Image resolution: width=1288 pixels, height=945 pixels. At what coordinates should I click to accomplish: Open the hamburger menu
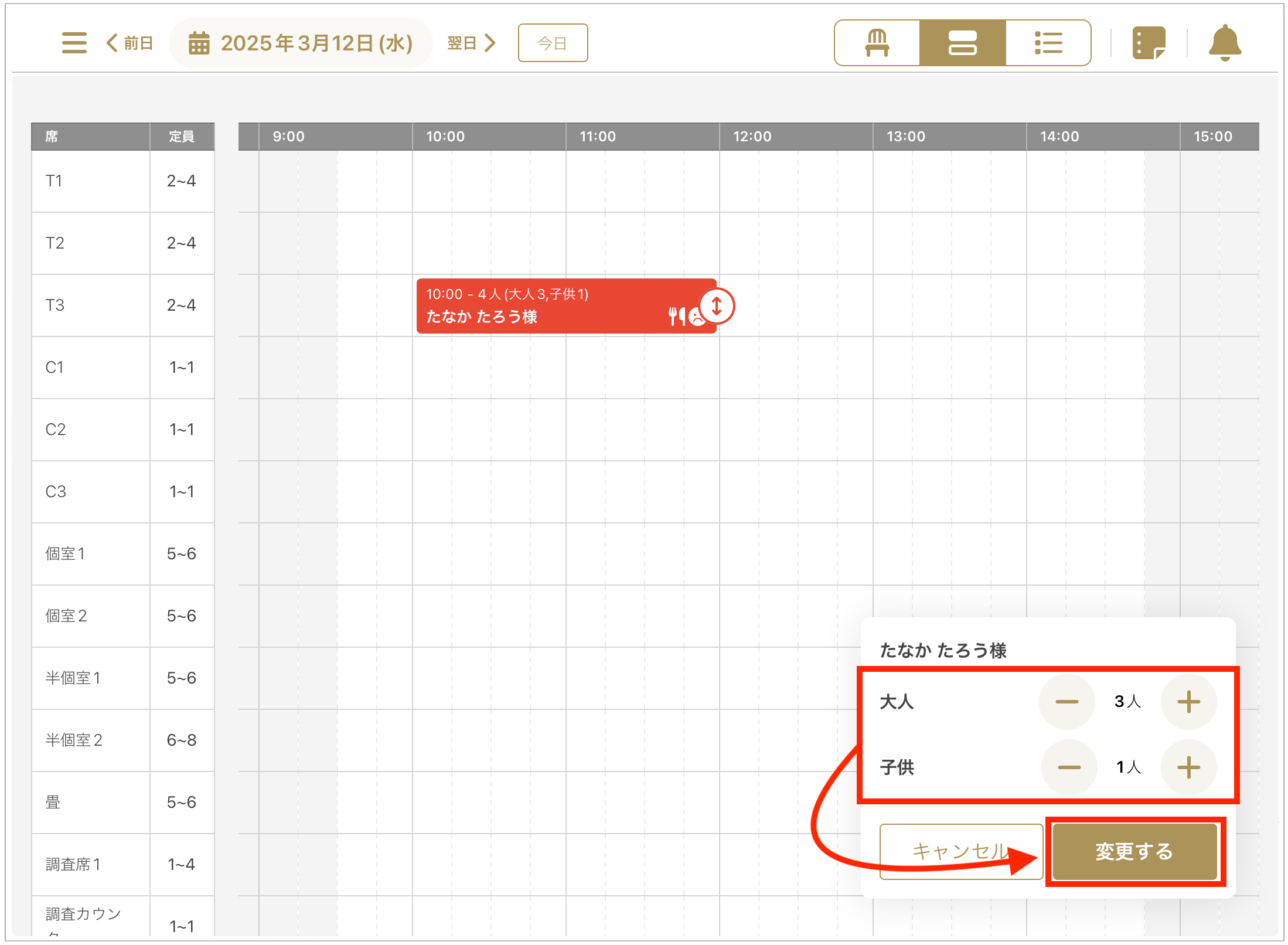pyautogui.click(x=74, y=43)
